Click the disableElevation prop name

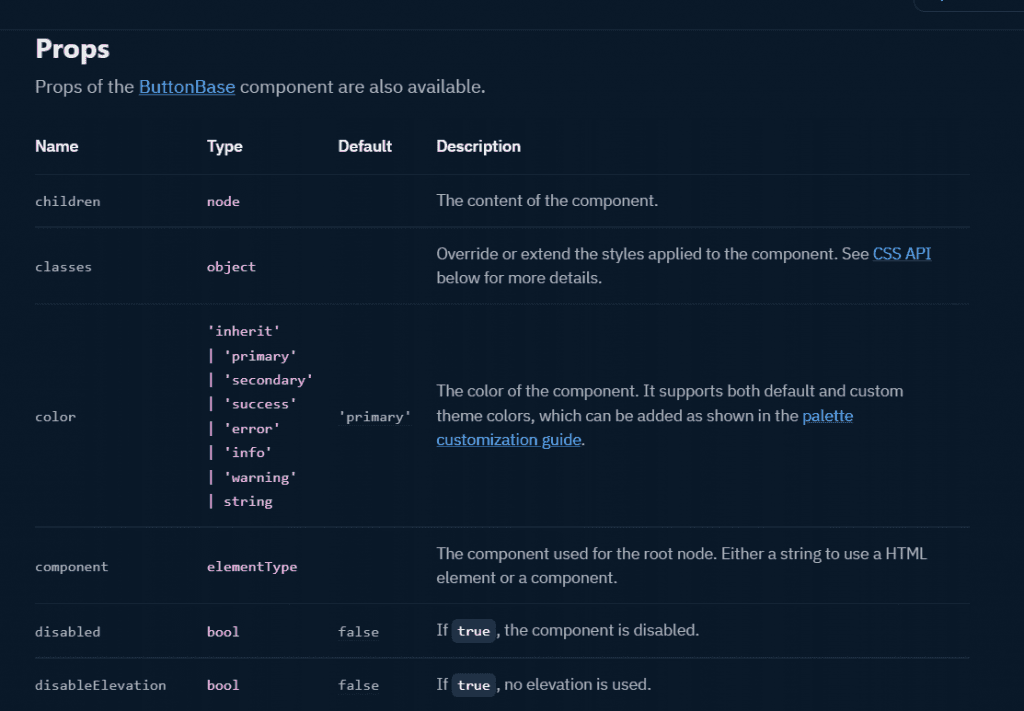[100, 685]
